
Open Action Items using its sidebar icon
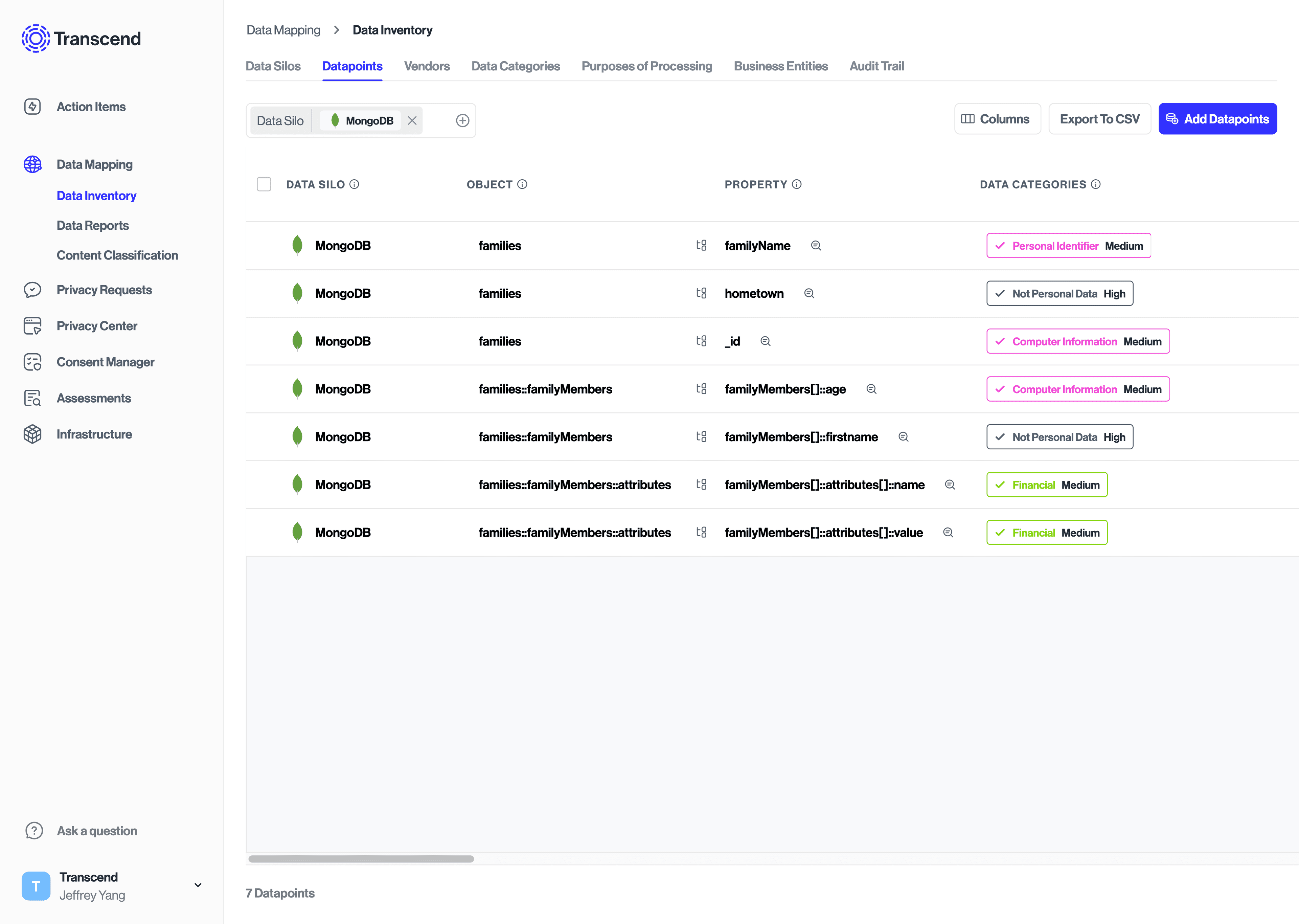click(x=32, y=106)
